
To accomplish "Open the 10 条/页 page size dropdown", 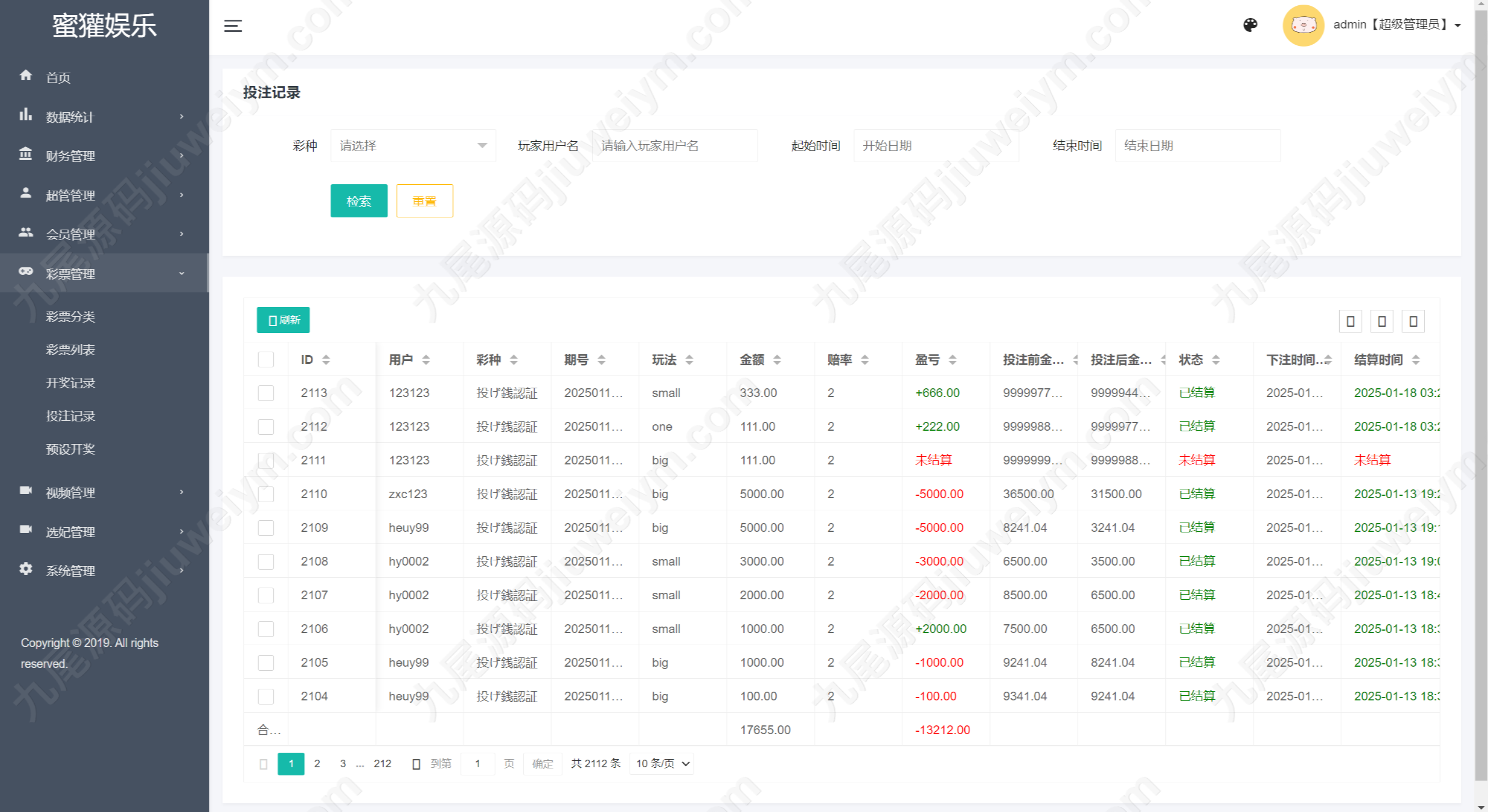I will pos(662,763).
